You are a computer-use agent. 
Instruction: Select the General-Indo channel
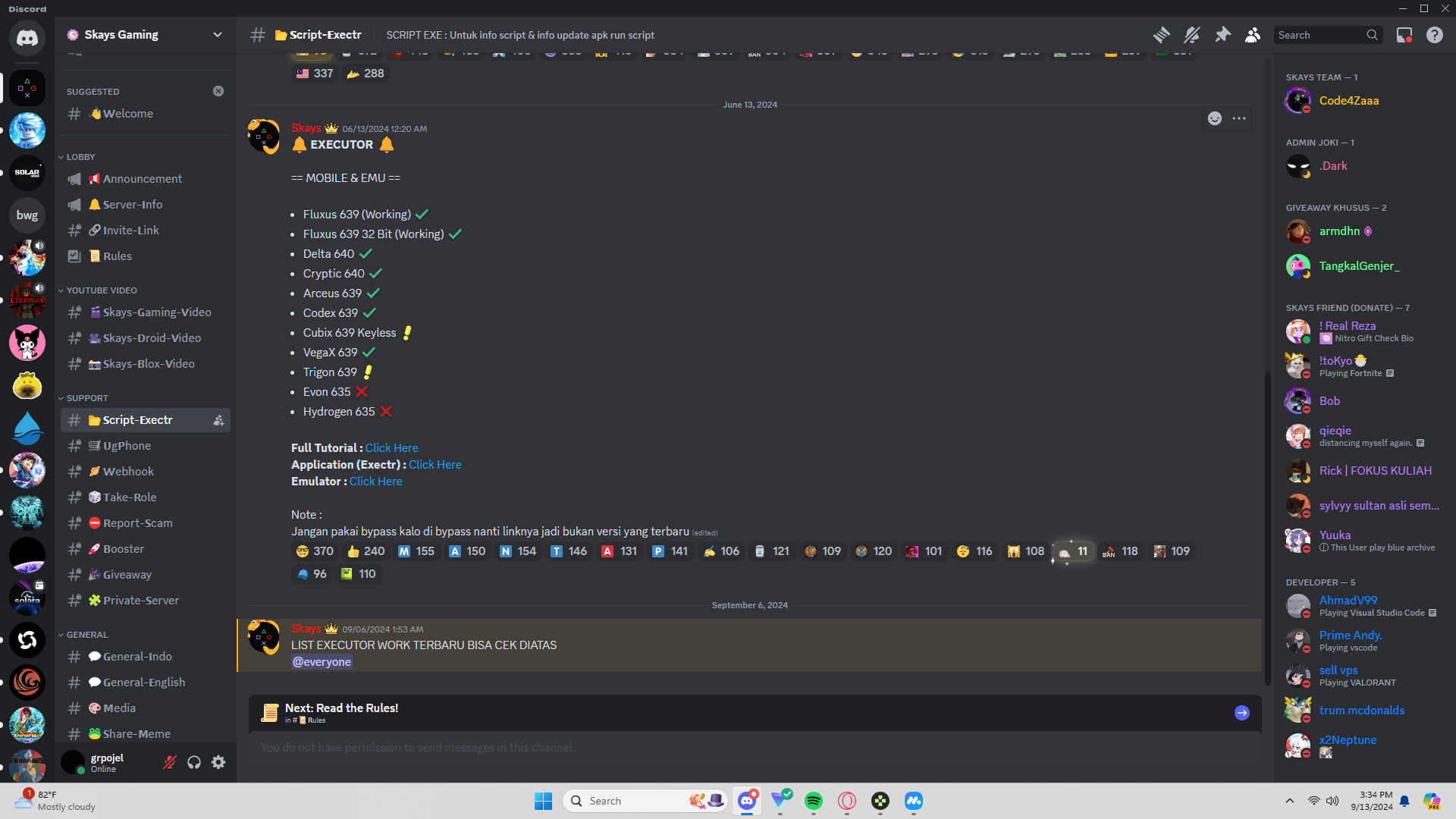(x=146, y=657)
